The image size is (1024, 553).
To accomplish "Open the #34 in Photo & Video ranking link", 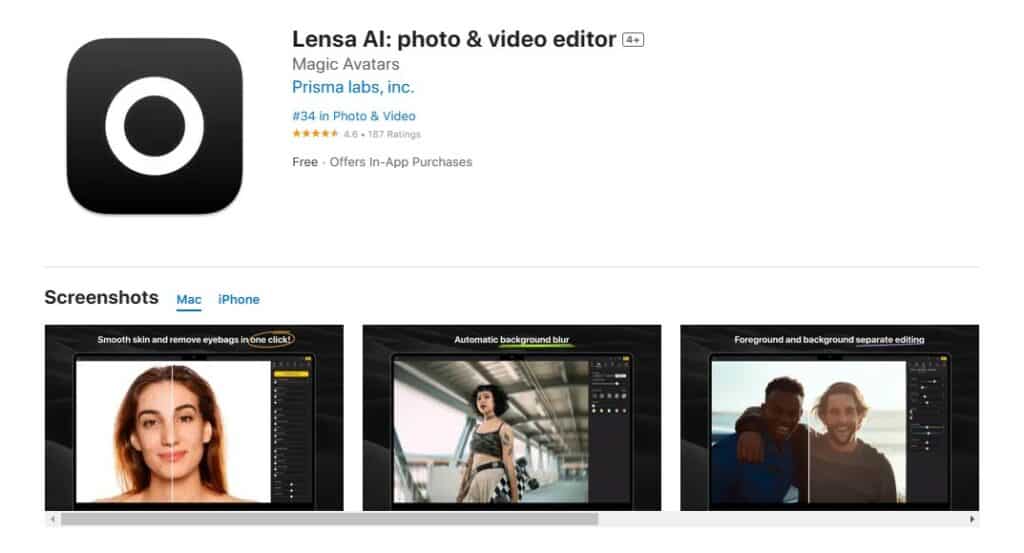I will point(353,116).
